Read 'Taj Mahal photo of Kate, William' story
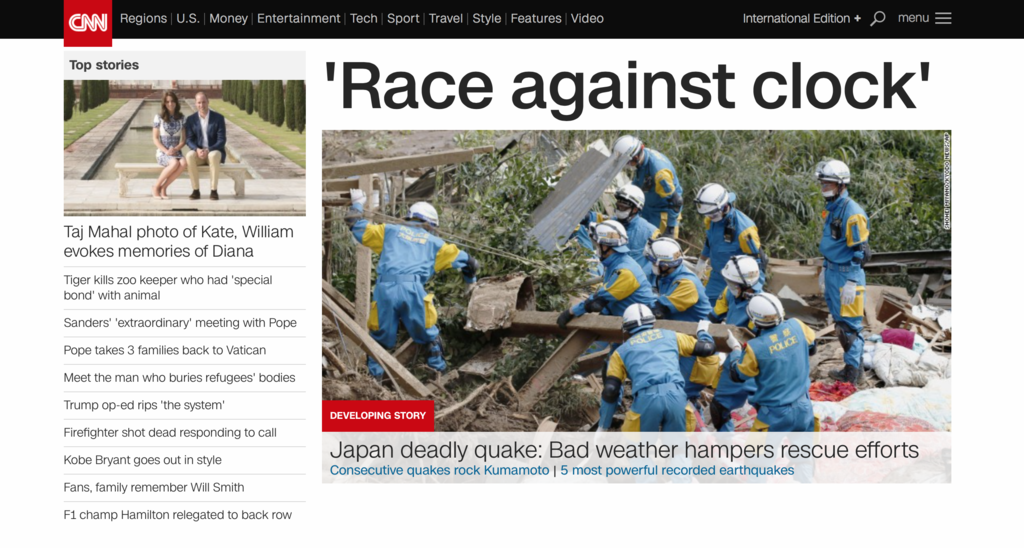1024x548 pixels. 178,242
